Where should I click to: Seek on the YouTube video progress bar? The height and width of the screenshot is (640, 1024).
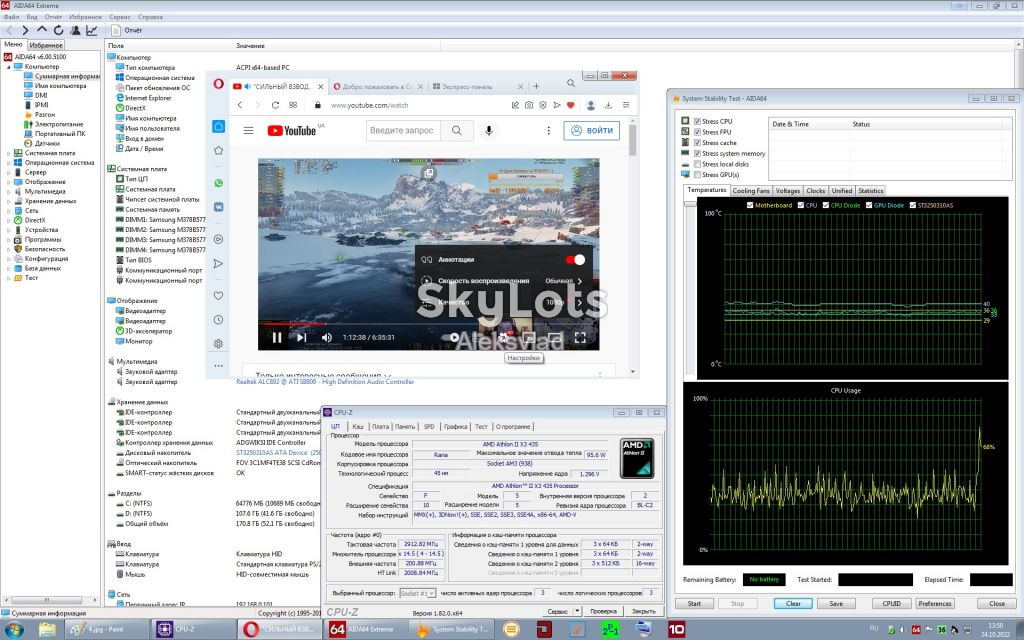point(428,323)
